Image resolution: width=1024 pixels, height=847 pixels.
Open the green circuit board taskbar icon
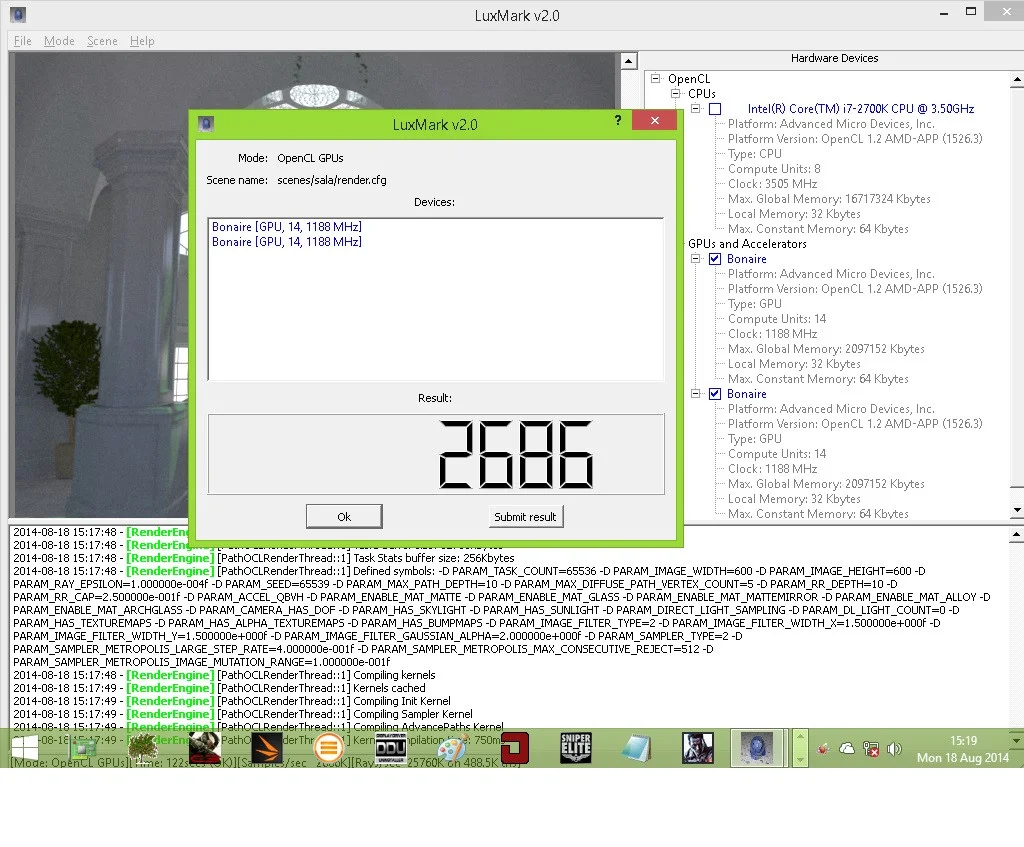pos(83,748)
